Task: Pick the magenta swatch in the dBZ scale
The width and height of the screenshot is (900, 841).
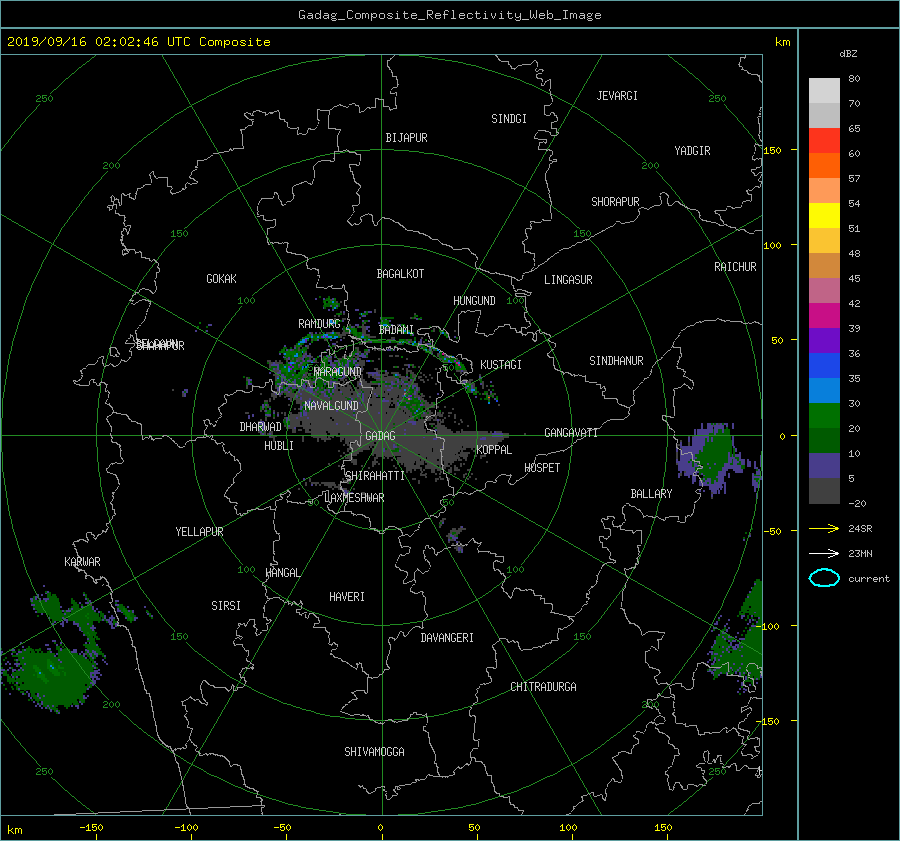Action: [824, 316]
